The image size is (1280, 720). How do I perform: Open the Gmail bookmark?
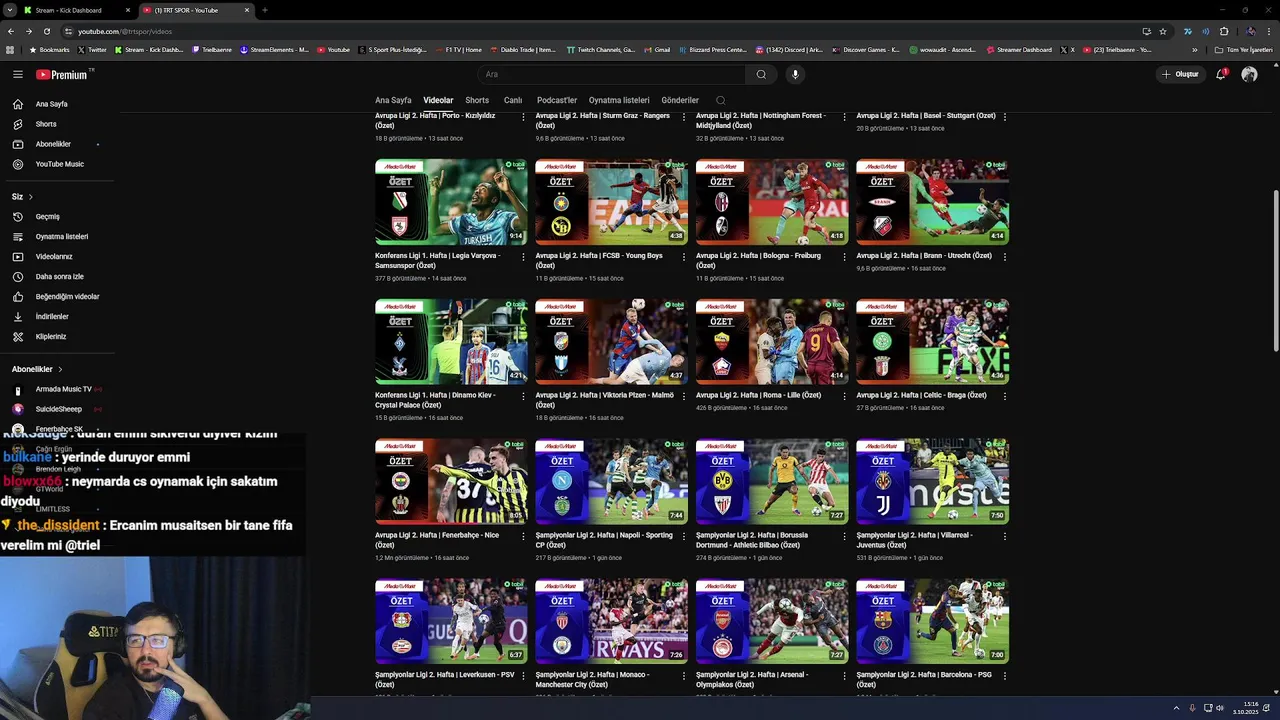tap(658, 49)
